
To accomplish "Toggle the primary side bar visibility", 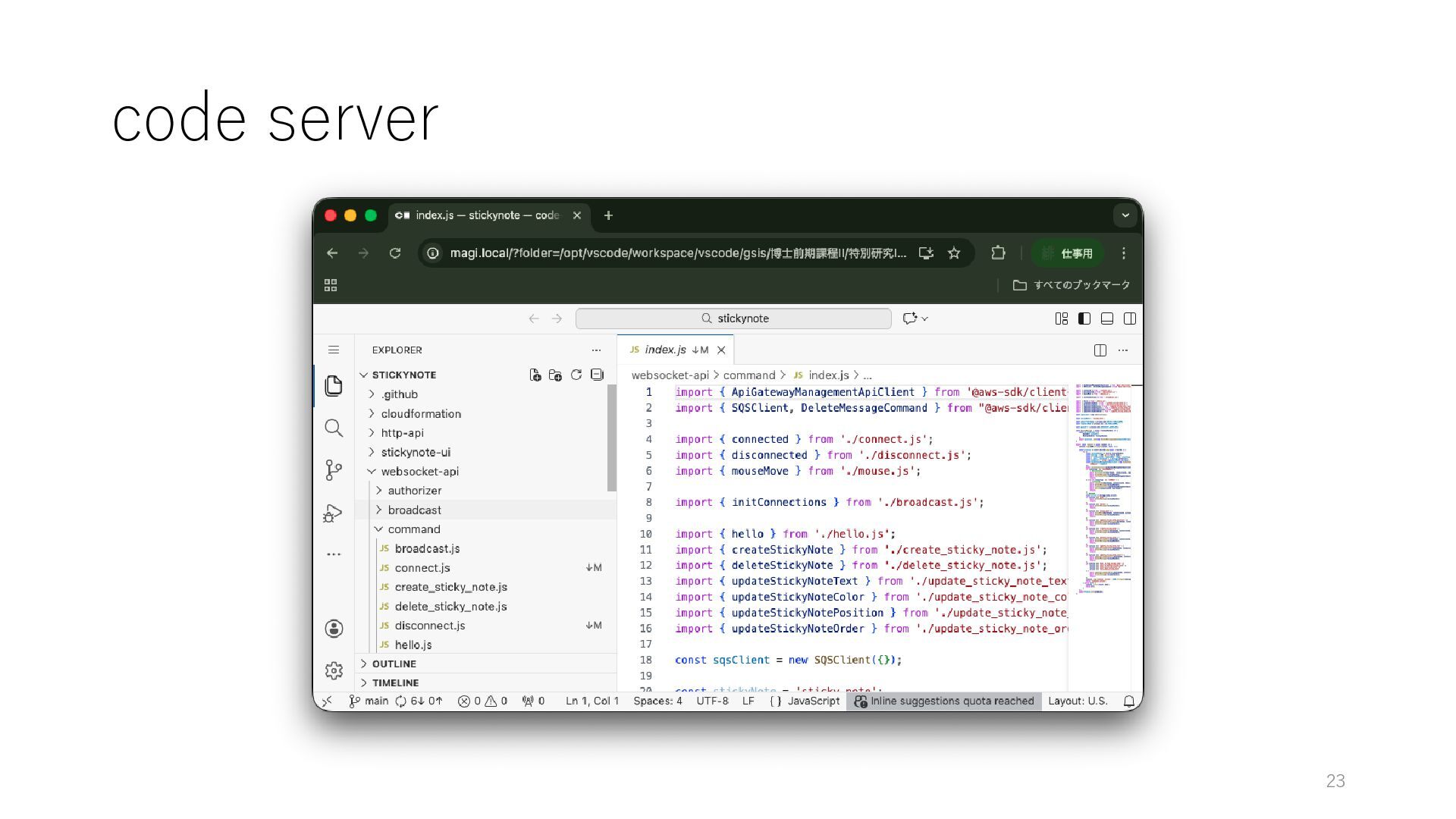I will point(1084,318).
